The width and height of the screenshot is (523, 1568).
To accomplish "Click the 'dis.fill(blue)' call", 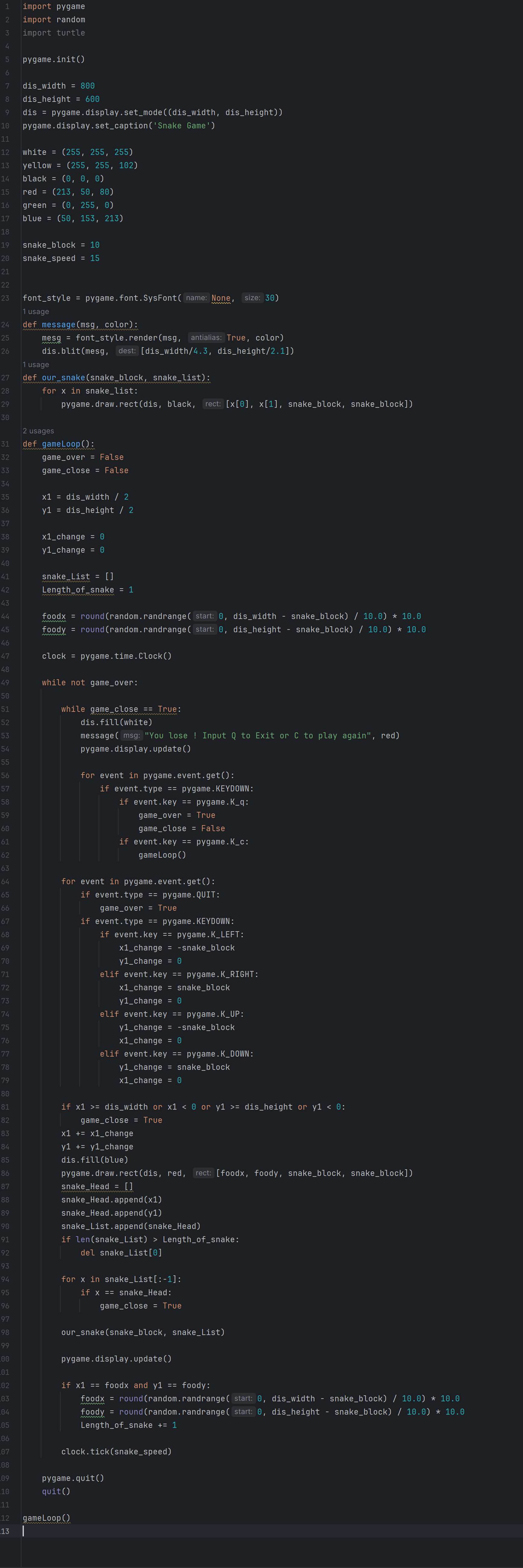I will pos(94,1160).
